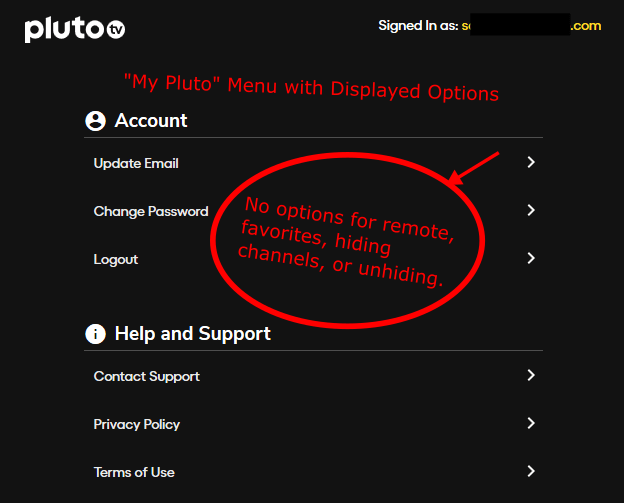Expand the Update Email row chevron
624x503 pixels.
pos(531,162)
